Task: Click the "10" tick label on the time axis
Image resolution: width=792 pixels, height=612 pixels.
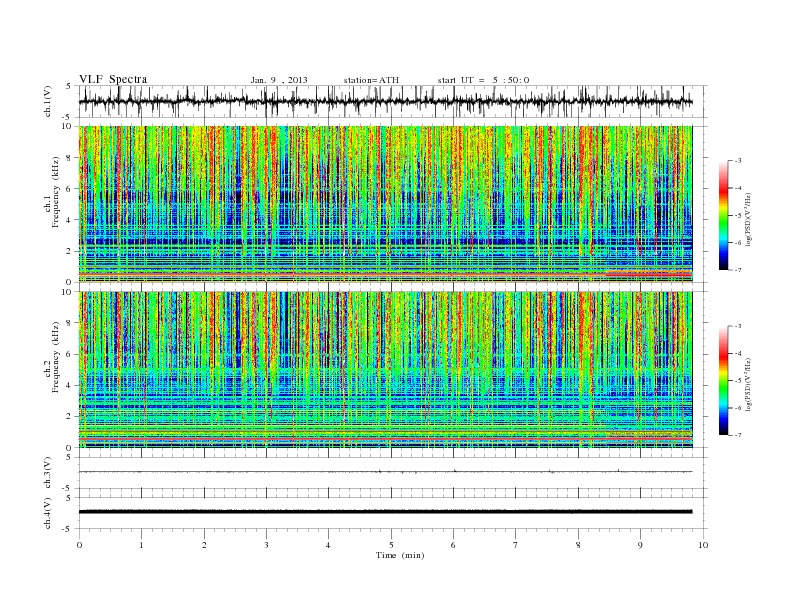Action: [x=703, y=545]
